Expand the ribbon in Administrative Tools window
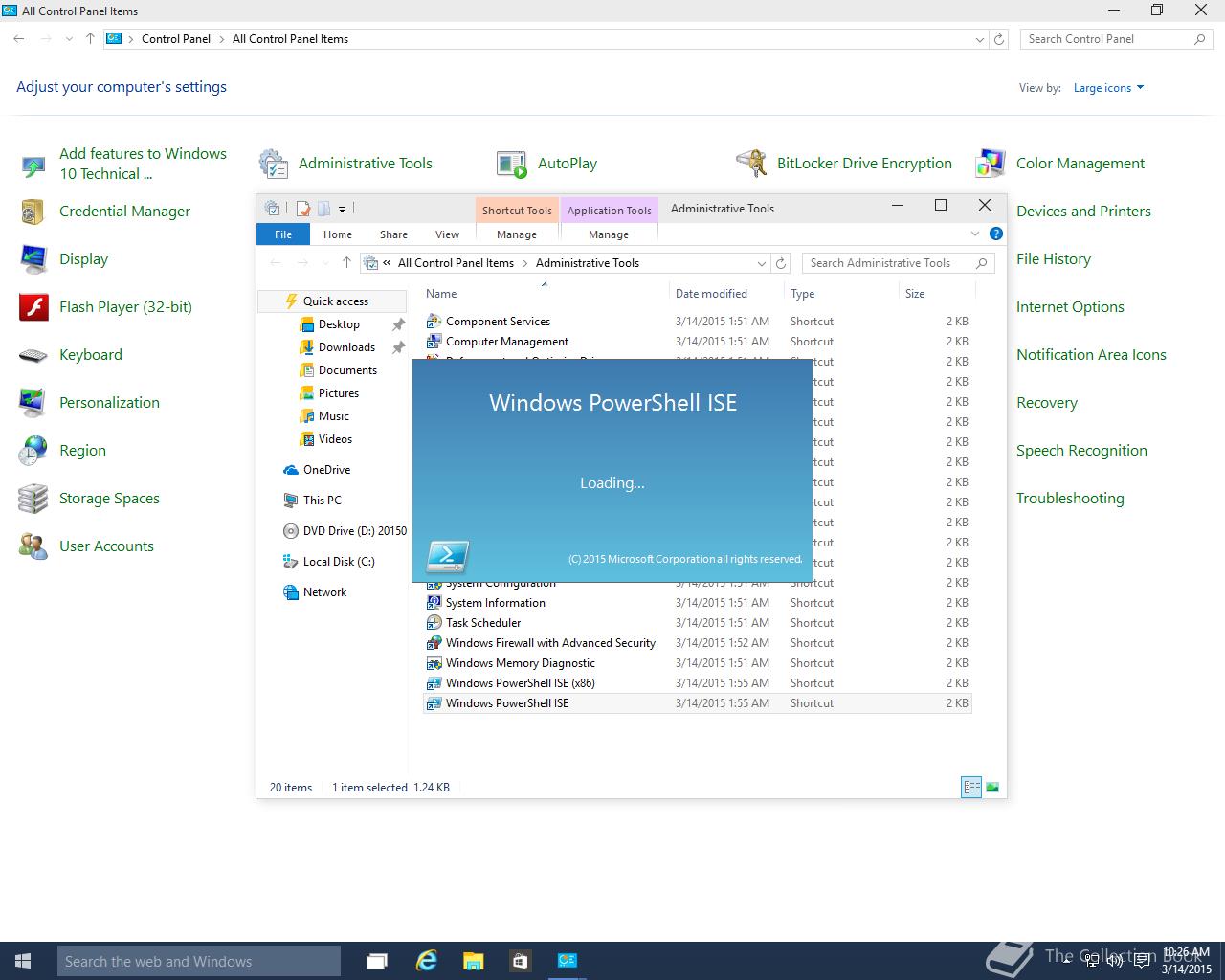This screenshot has width=1225, height=980. tap(975, 234)
